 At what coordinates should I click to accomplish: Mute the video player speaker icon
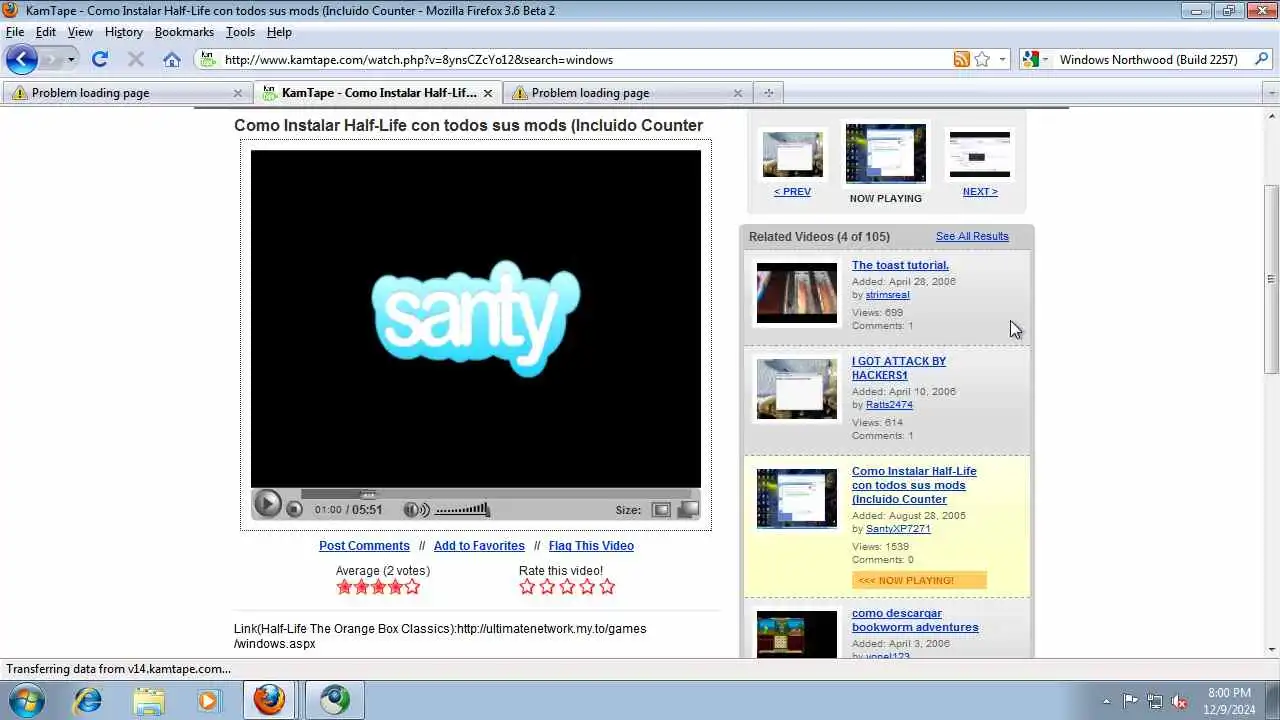tap(416, 510)
